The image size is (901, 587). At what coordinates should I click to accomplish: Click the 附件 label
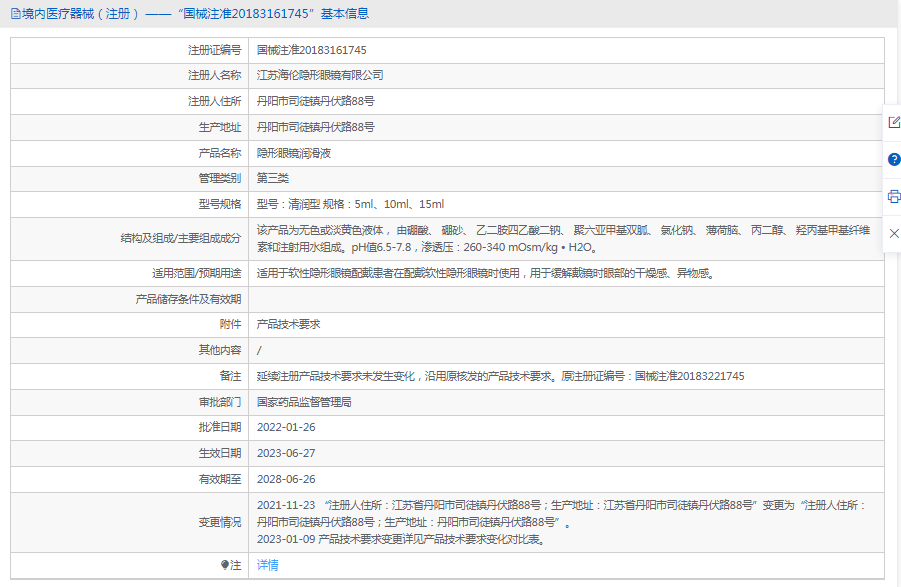pos(230,325)
